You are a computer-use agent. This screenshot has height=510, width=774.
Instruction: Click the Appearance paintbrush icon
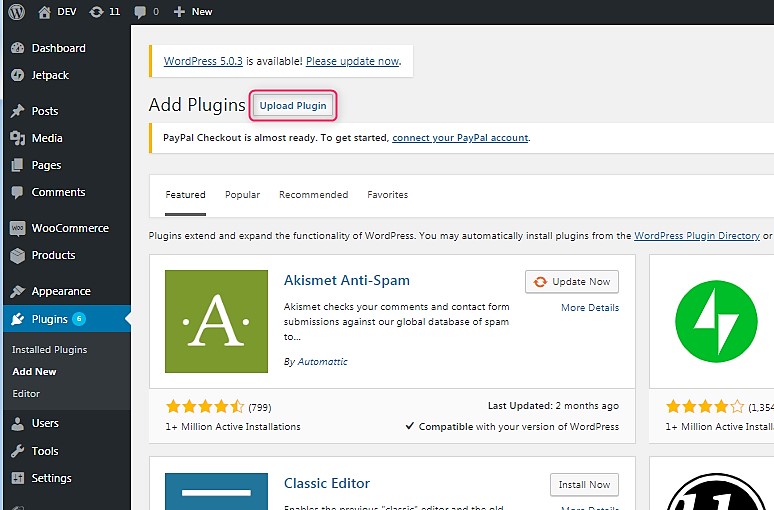[x=17, y=291]
